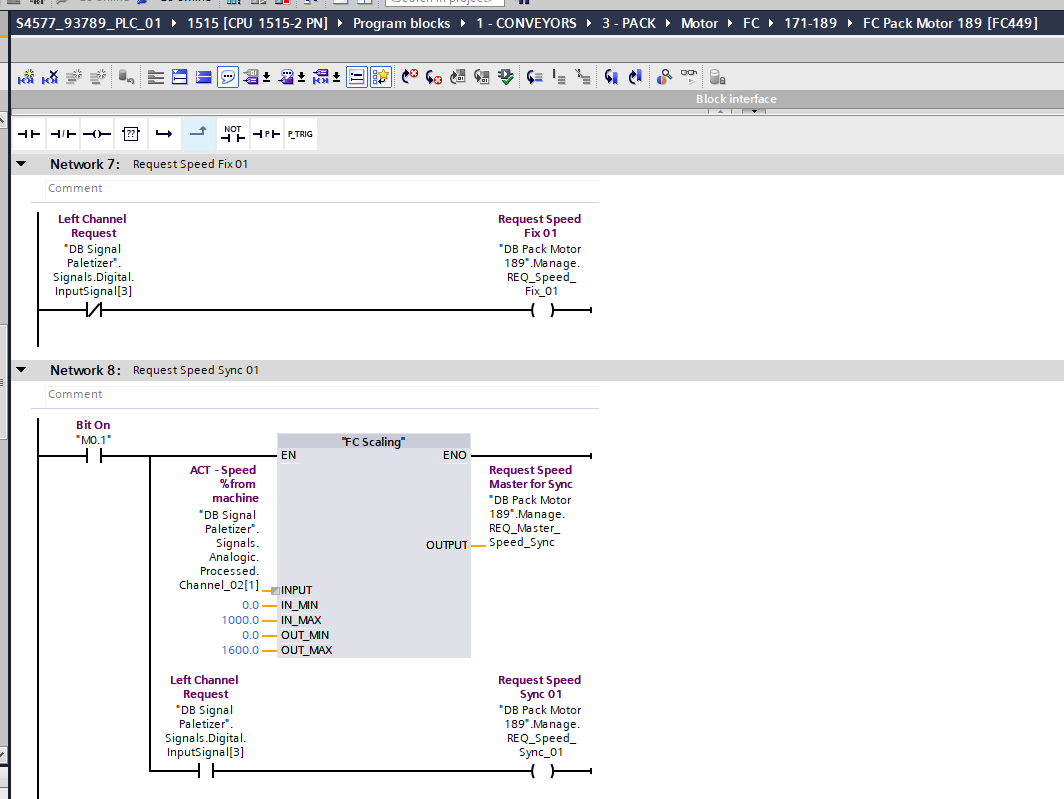Go to 3 - PACK in breadcrumb
The image size is (1064, 799).
(629, 23)
